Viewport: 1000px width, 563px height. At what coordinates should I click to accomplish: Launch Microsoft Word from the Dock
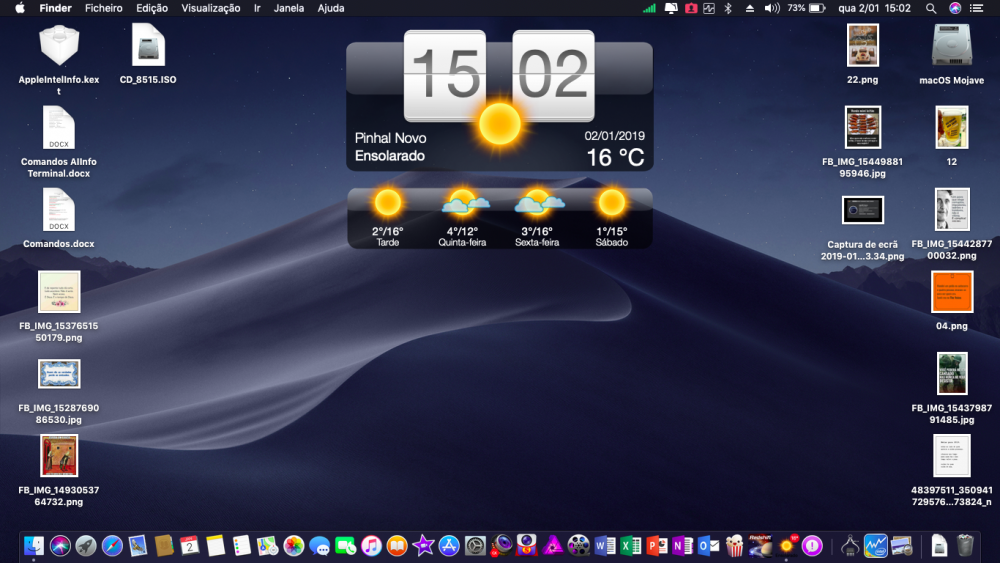(605, 546)
